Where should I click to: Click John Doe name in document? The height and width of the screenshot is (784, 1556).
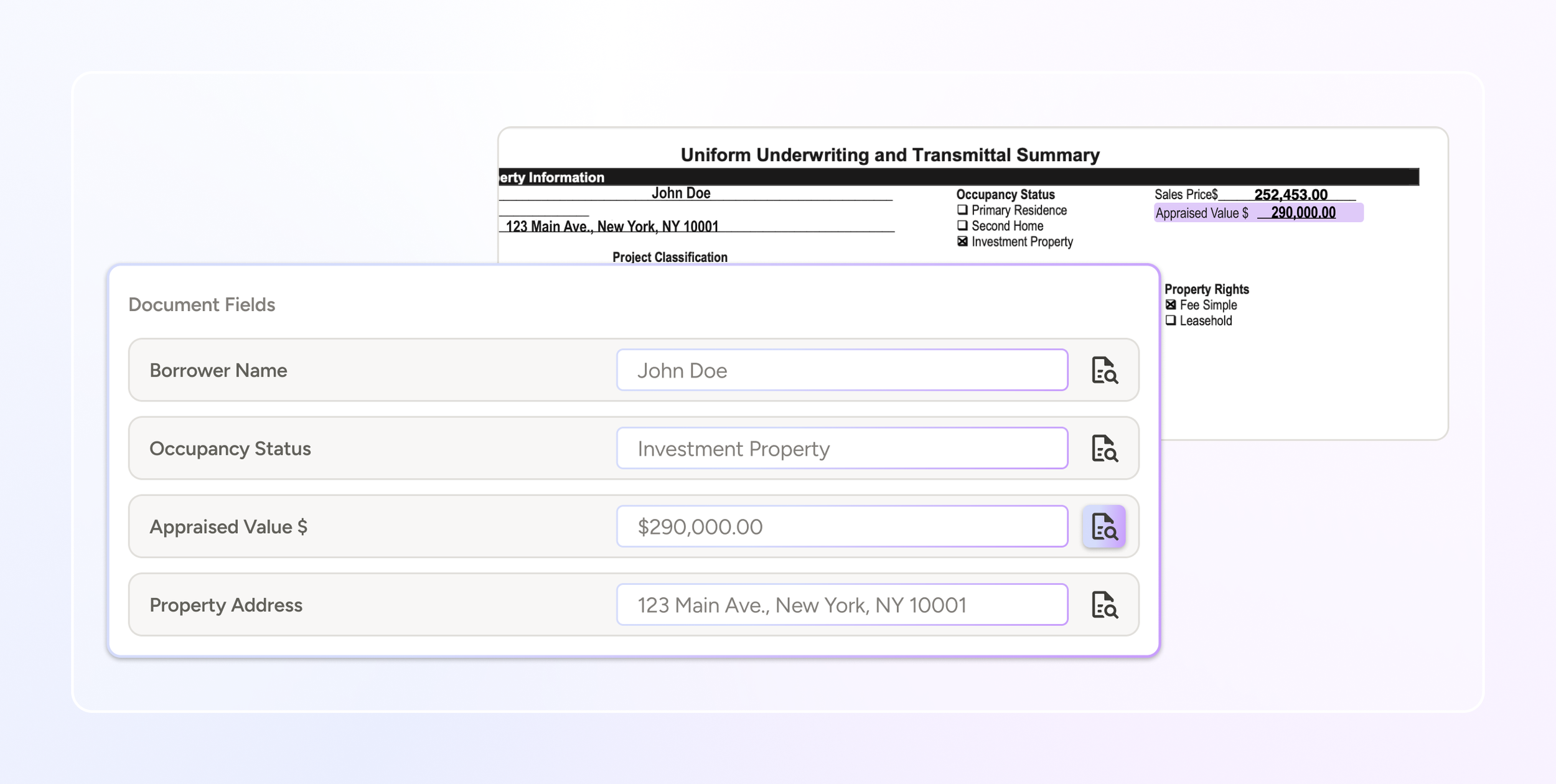(x=680, y=194)
